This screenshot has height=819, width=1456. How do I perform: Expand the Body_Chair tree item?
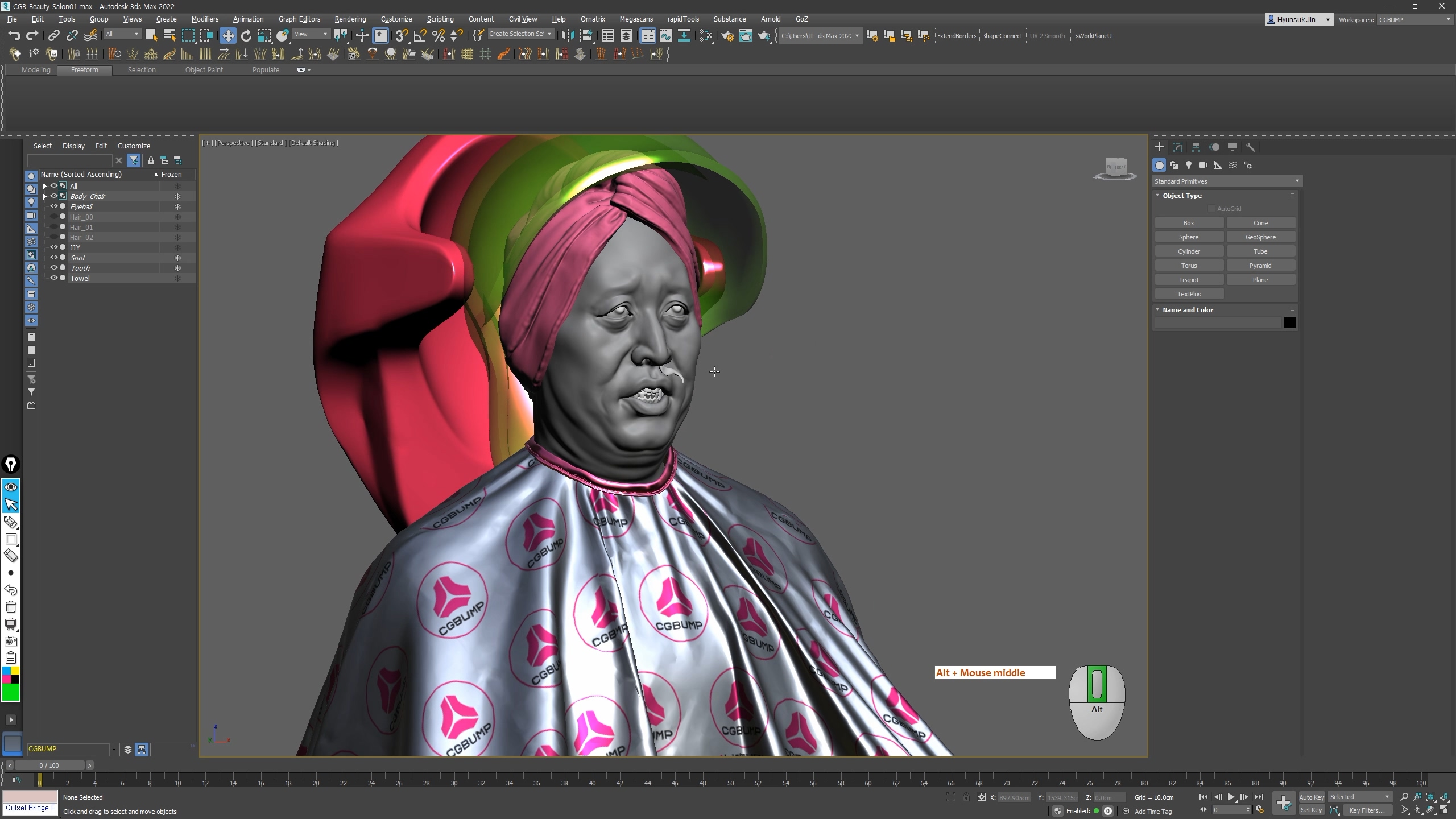[x=45, y=196]
